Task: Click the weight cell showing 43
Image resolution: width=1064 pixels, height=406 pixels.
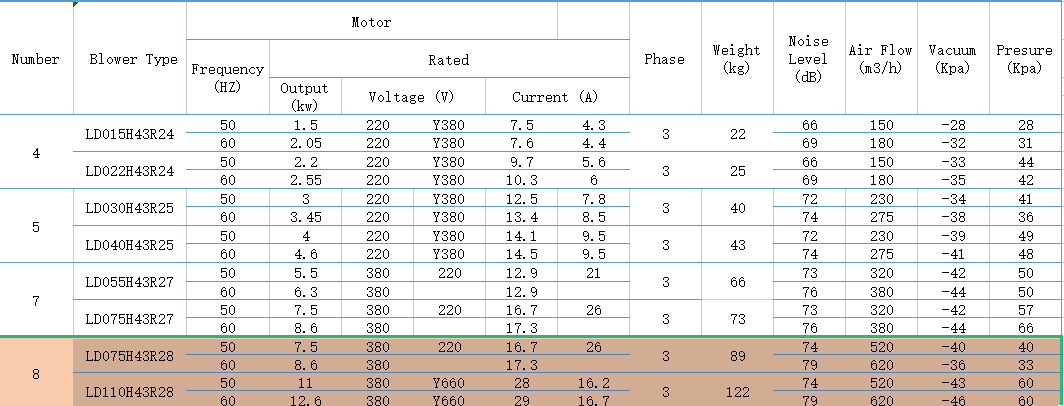Action: pyautogui.click(x=738, y=244)
